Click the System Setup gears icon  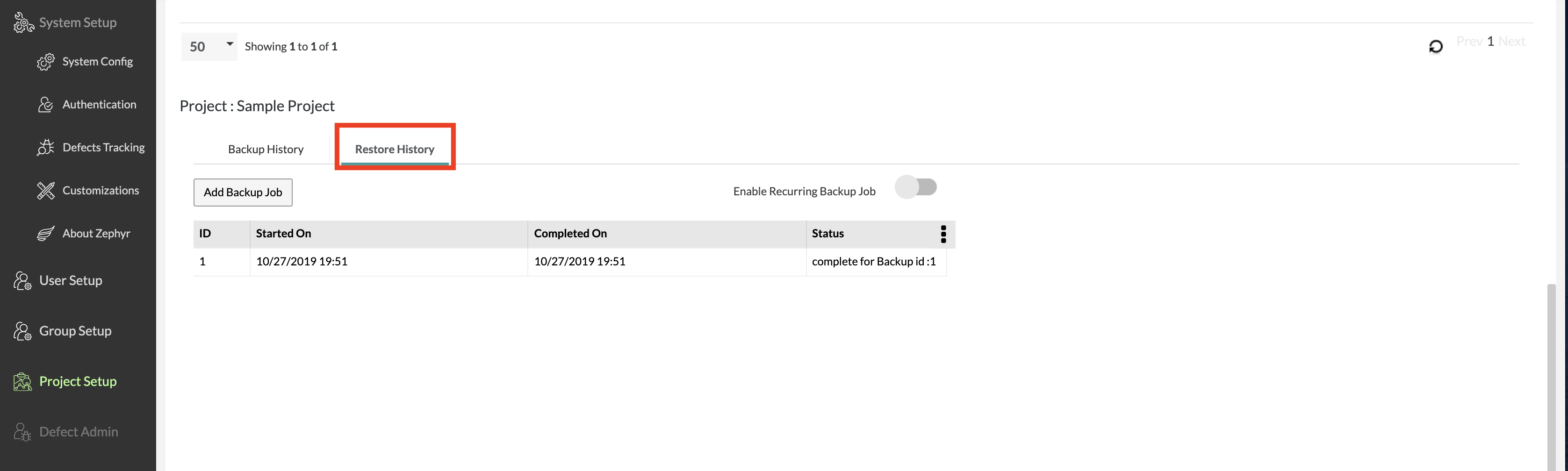23,23
